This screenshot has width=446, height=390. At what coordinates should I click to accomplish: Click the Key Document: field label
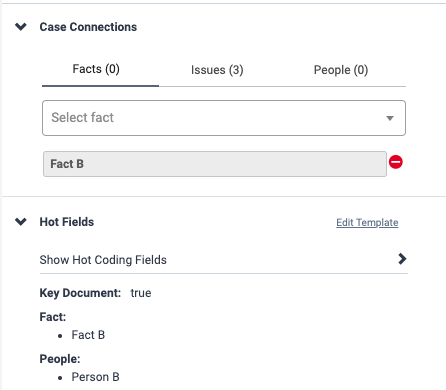pos(80,293)
